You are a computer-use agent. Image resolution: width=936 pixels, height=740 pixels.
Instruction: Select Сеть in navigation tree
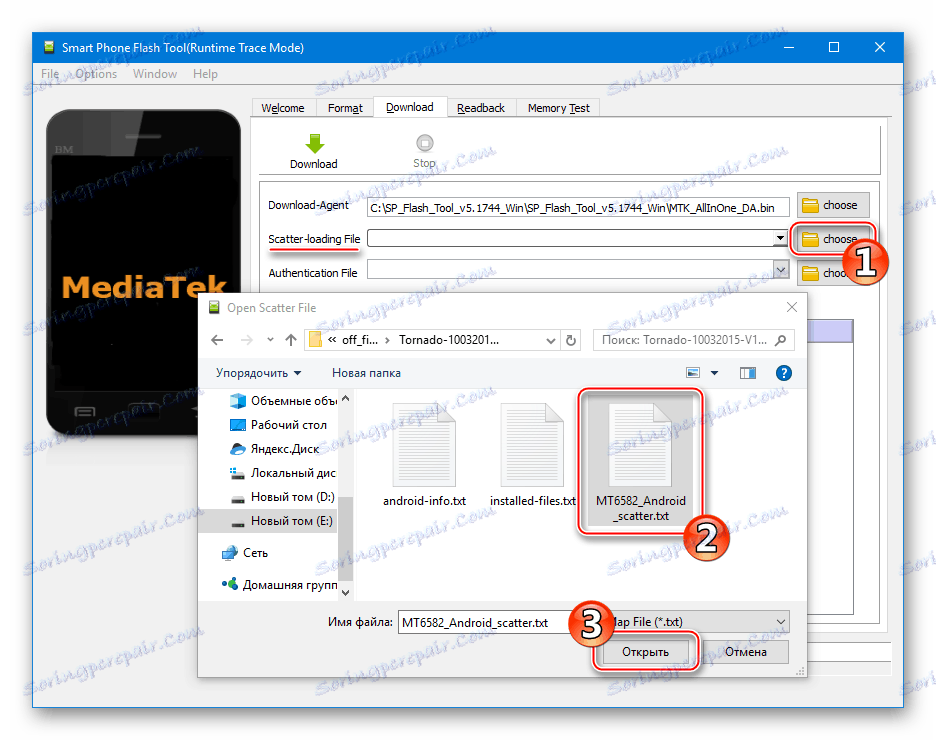(x=245, y=553)
